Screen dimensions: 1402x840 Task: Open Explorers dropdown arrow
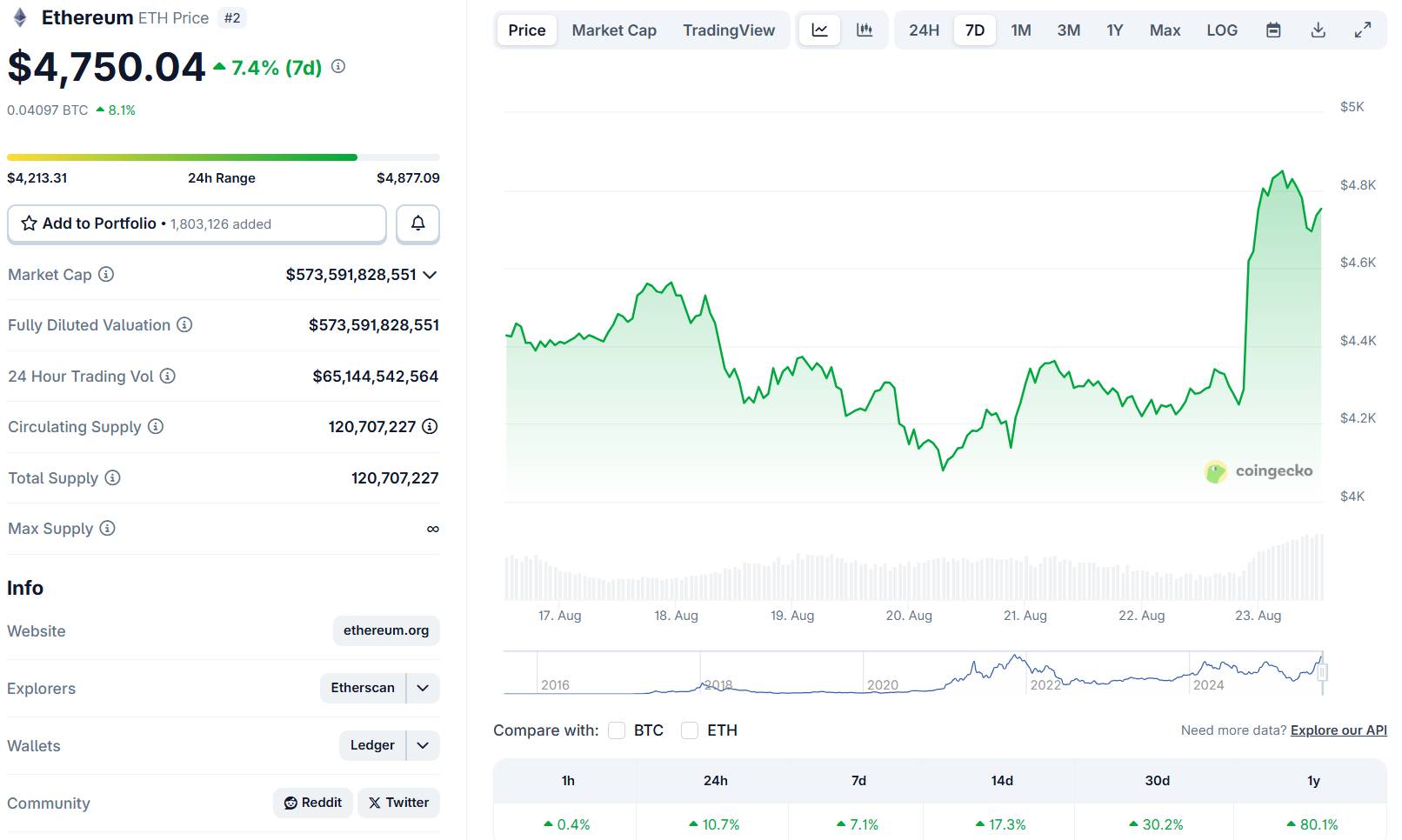[x=423, y=688]
